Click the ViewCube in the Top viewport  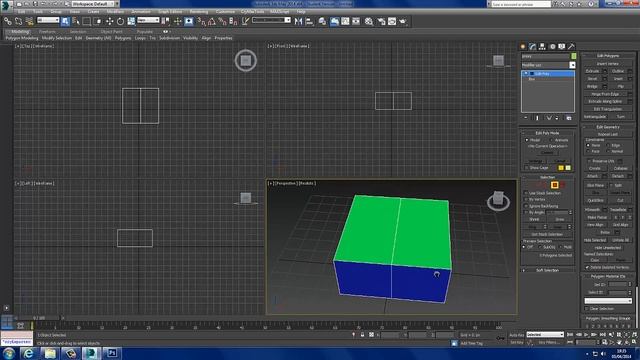(246, 60)
